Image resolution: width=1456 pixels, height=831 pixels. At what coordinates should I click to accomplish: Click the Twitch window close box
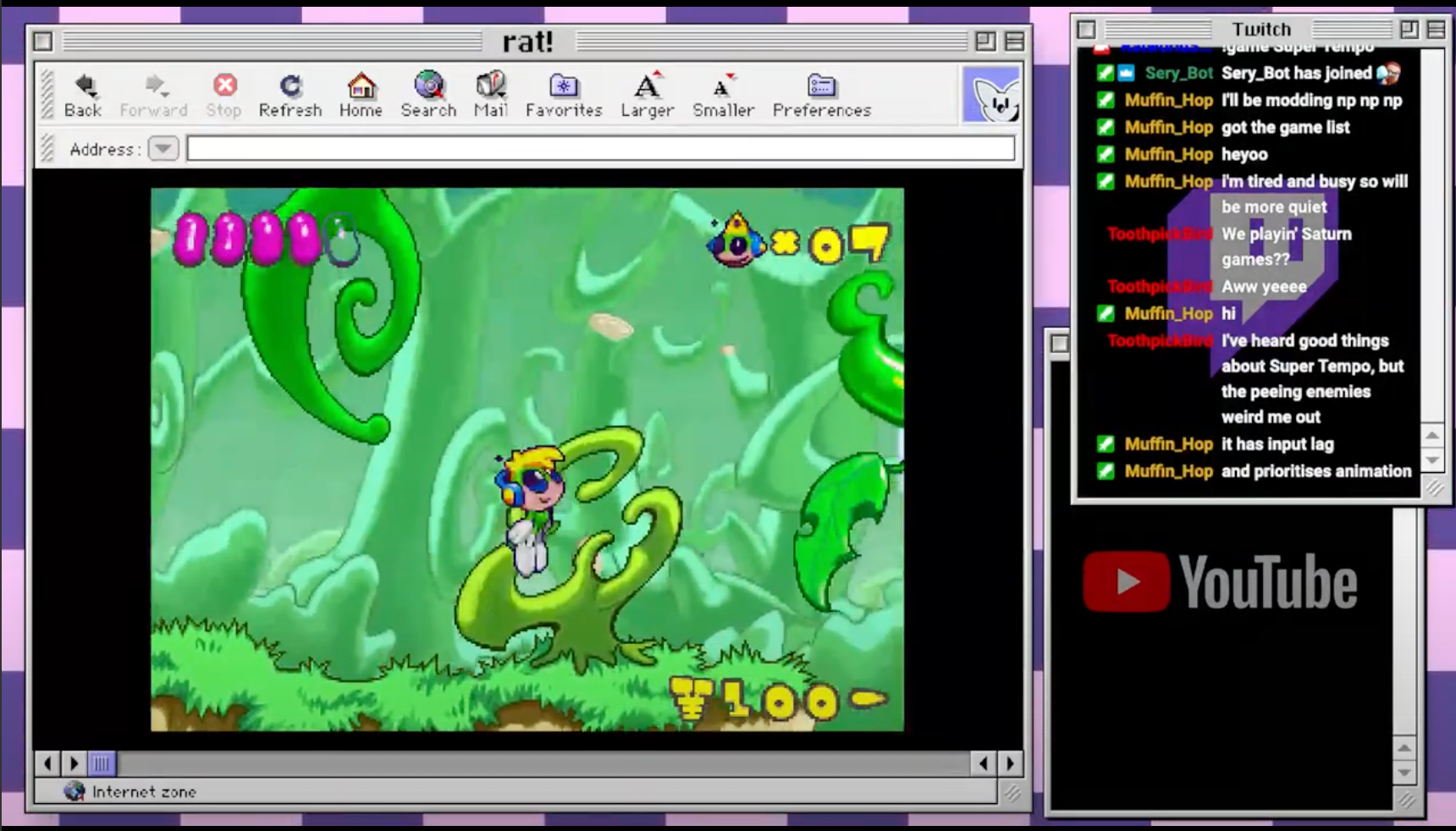pos(1087,30)
